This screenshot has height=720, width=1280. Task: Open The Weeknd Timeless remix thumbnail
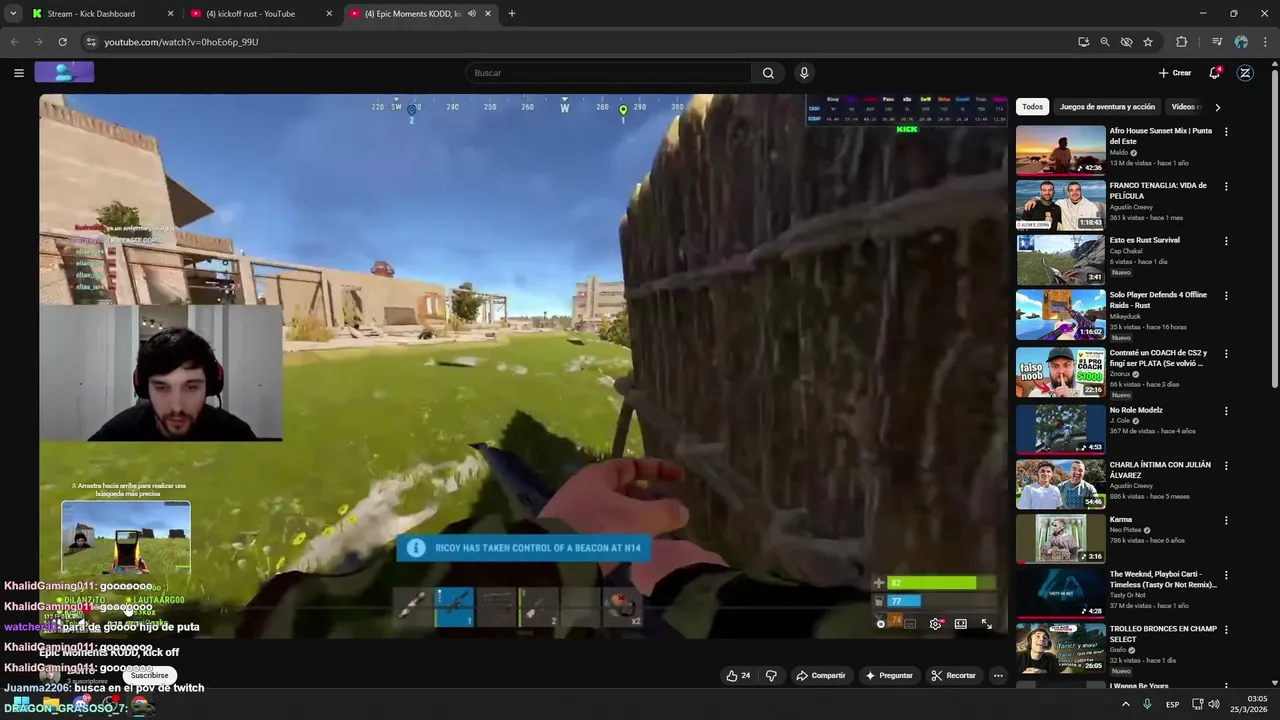pos(1061,592)
